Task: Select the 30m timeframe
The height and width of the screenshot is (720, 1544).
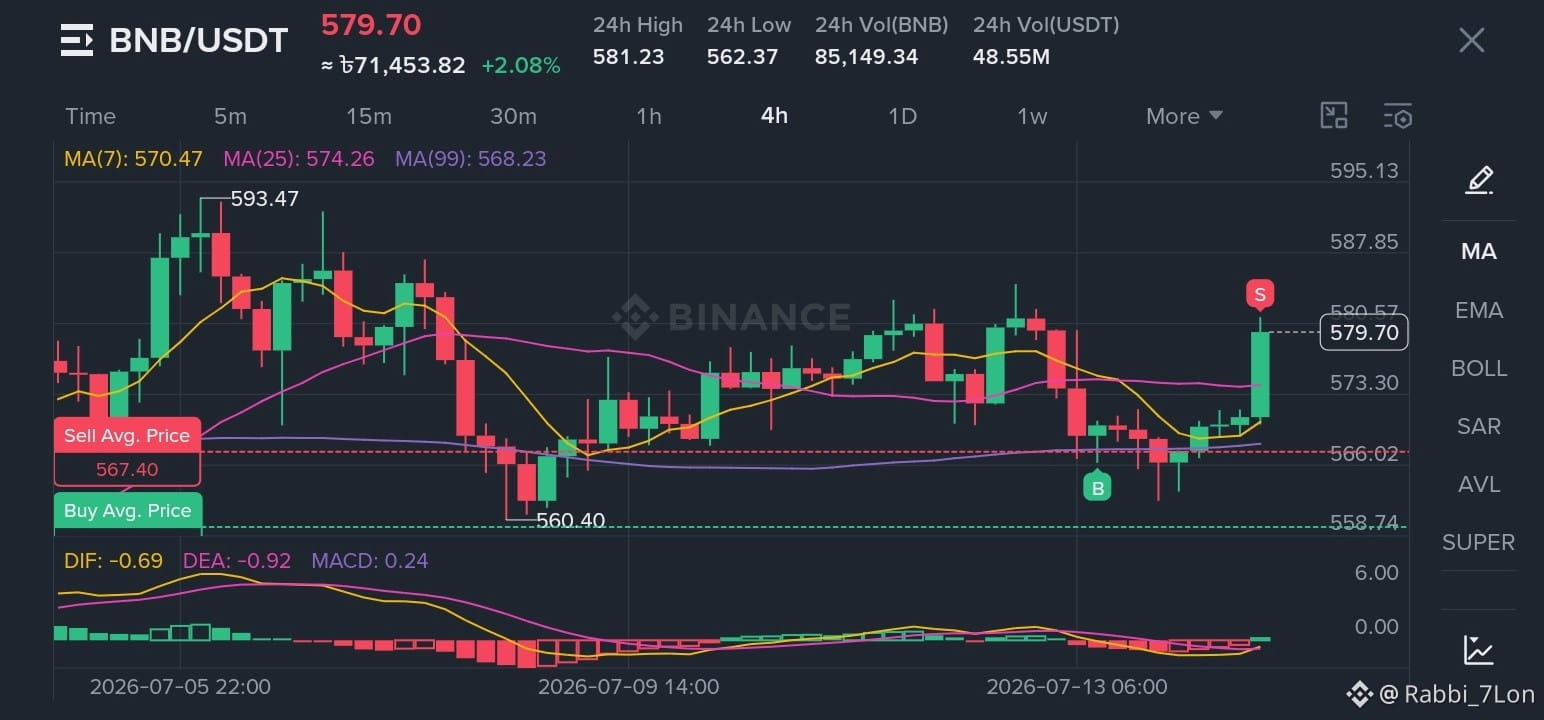Action: [513, 116]
